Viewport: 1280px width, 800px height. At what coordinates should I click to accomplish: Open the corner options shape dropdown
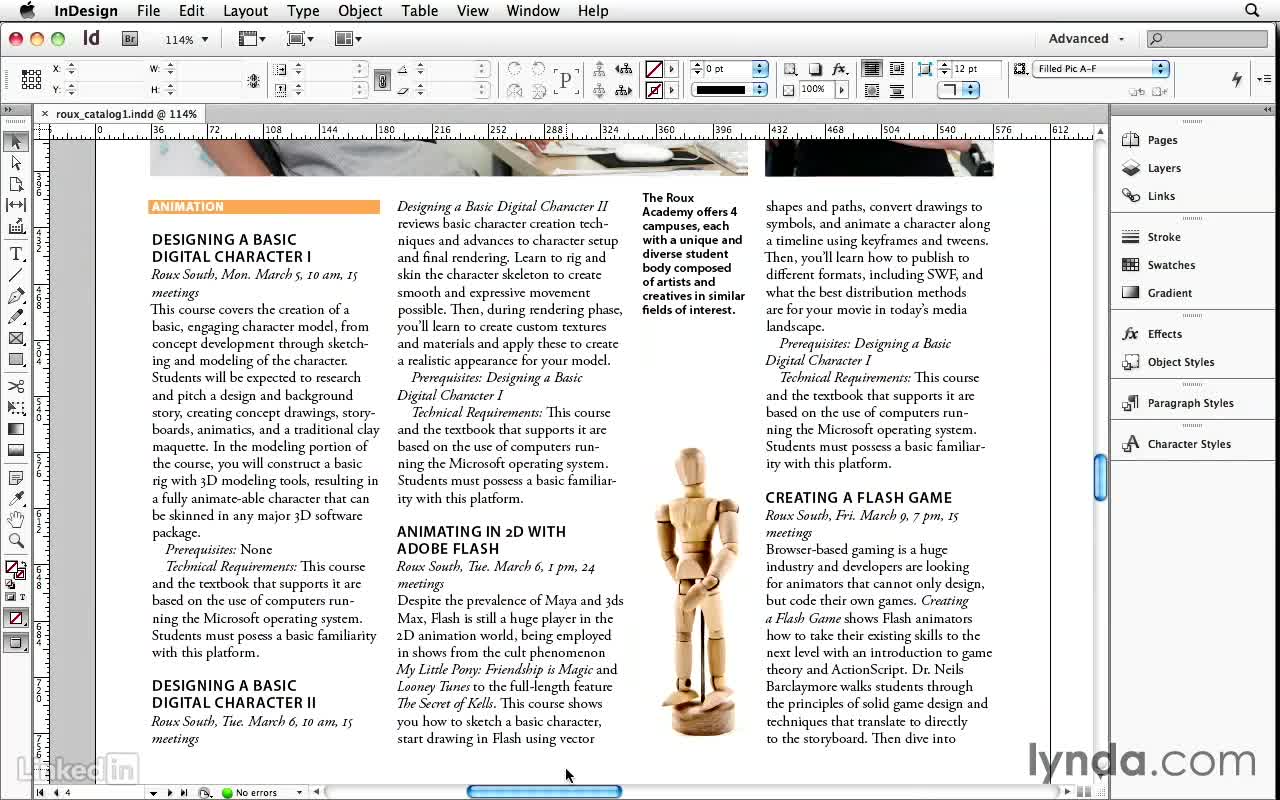958,90
